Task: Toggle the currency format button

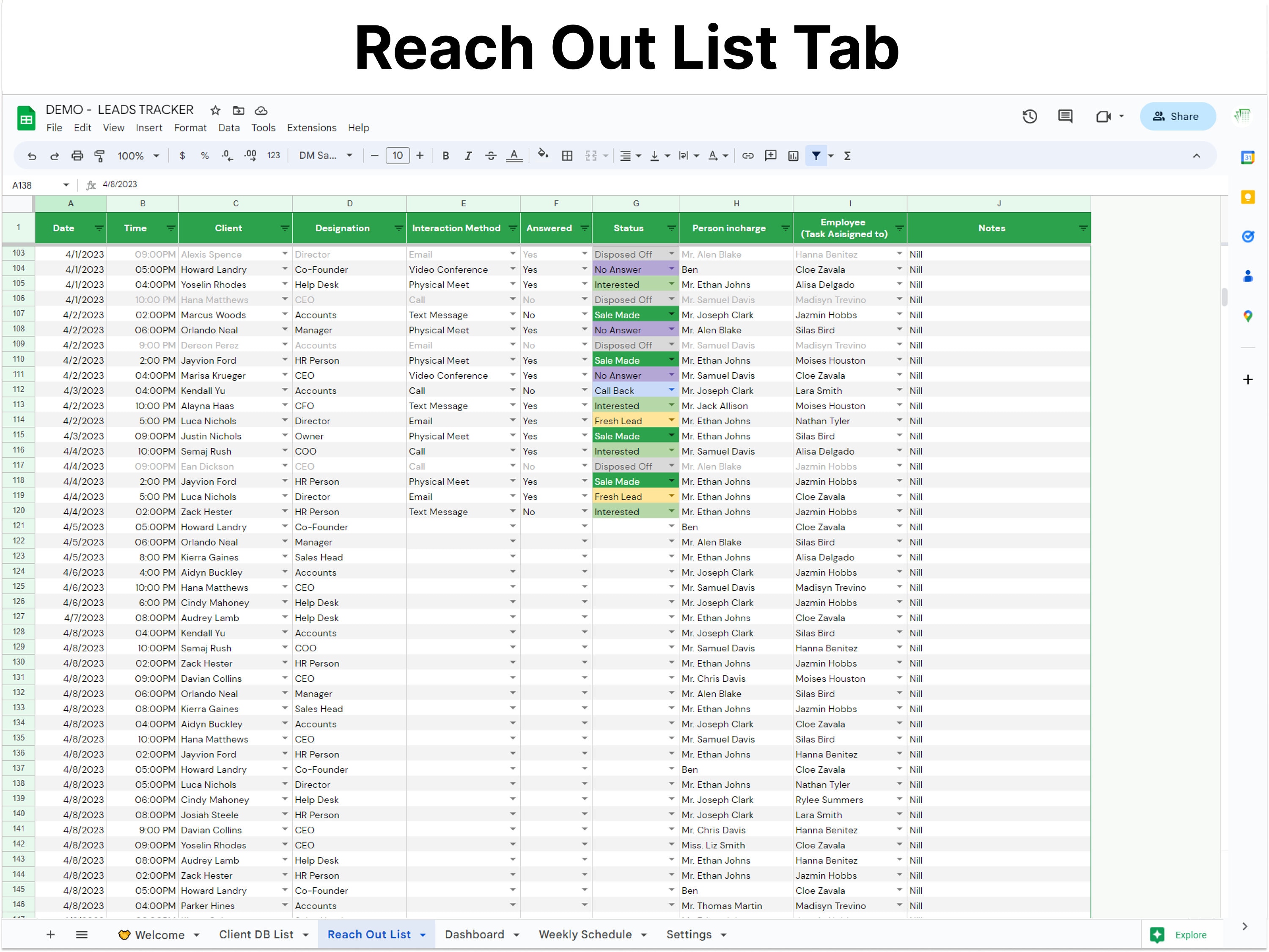Action: point(182,155)
